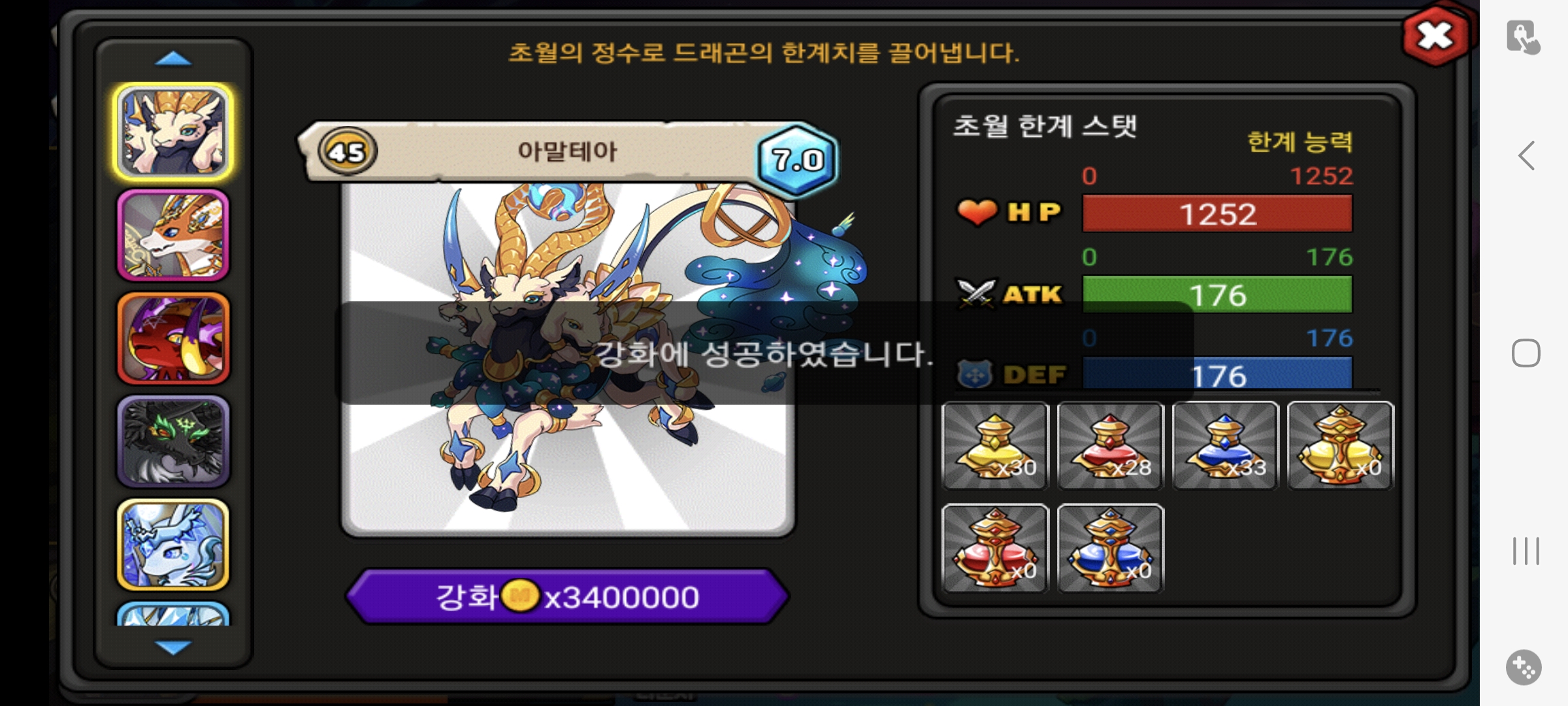Click the red HP 1252 stat bar
The height and width of the screenshot is (706, 1568).
(x=1217, y=214)
